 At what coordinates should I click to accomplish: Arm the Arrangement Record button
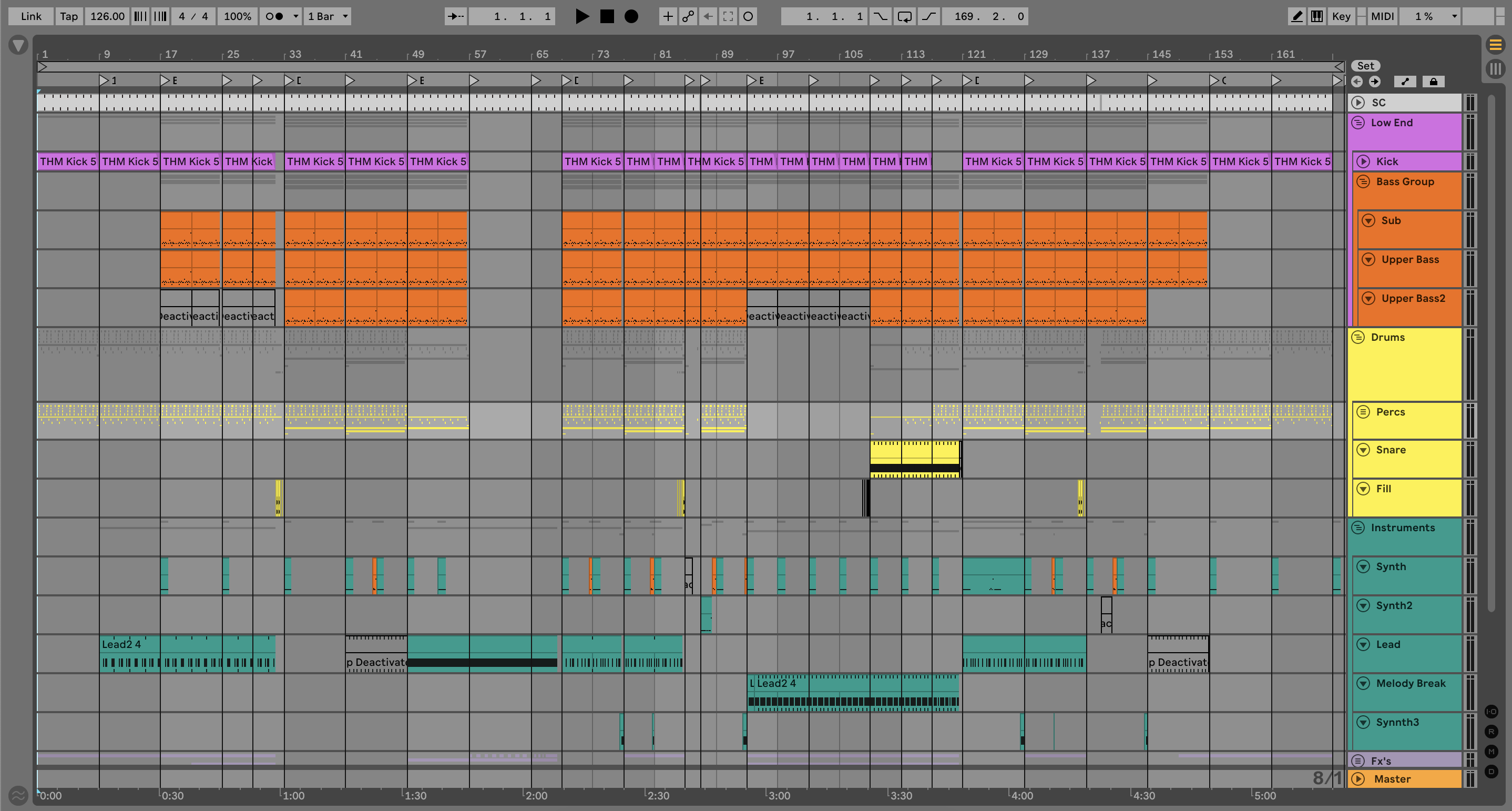(631, 16)
